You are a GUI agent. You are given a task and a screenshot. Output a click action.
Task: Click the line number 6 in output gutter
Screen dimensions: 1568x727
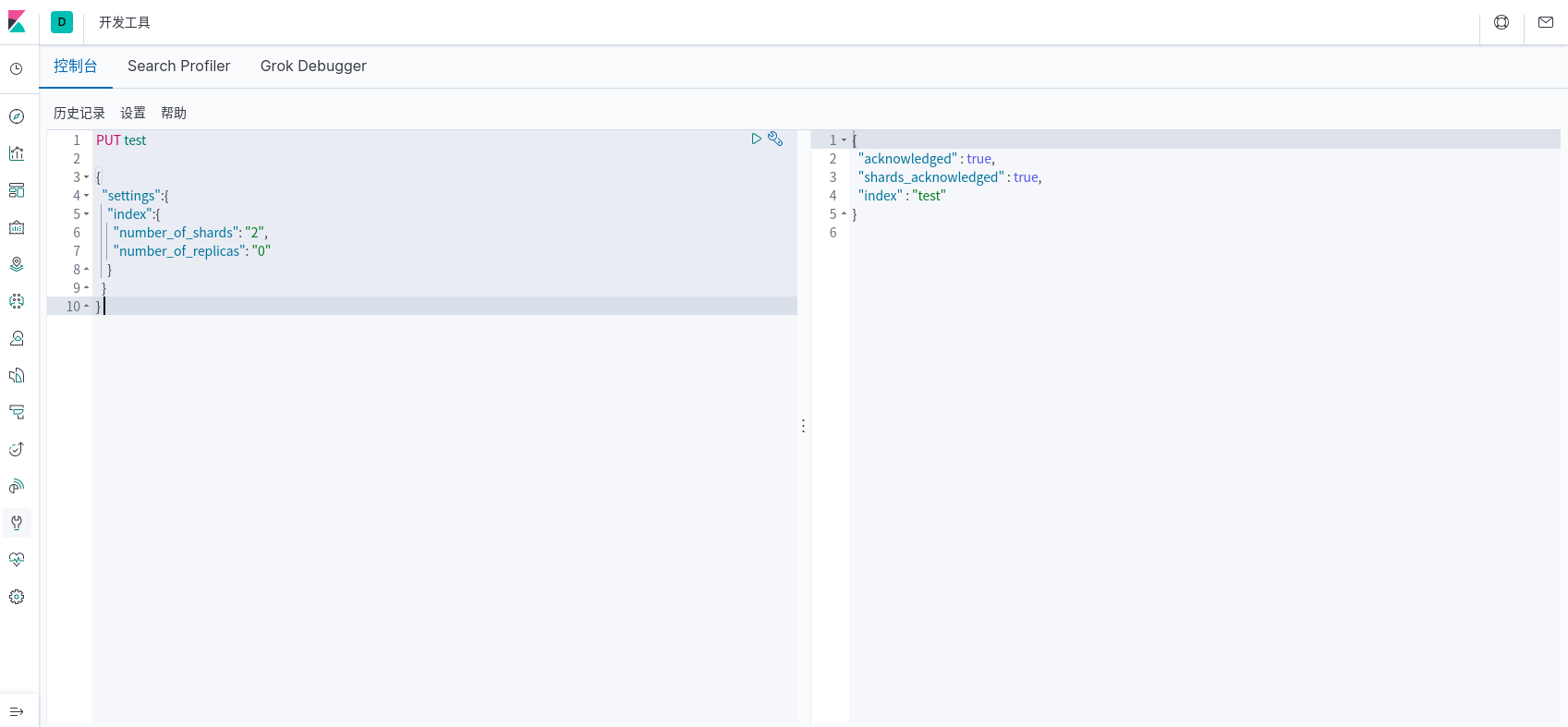click(x=833, y=233)
